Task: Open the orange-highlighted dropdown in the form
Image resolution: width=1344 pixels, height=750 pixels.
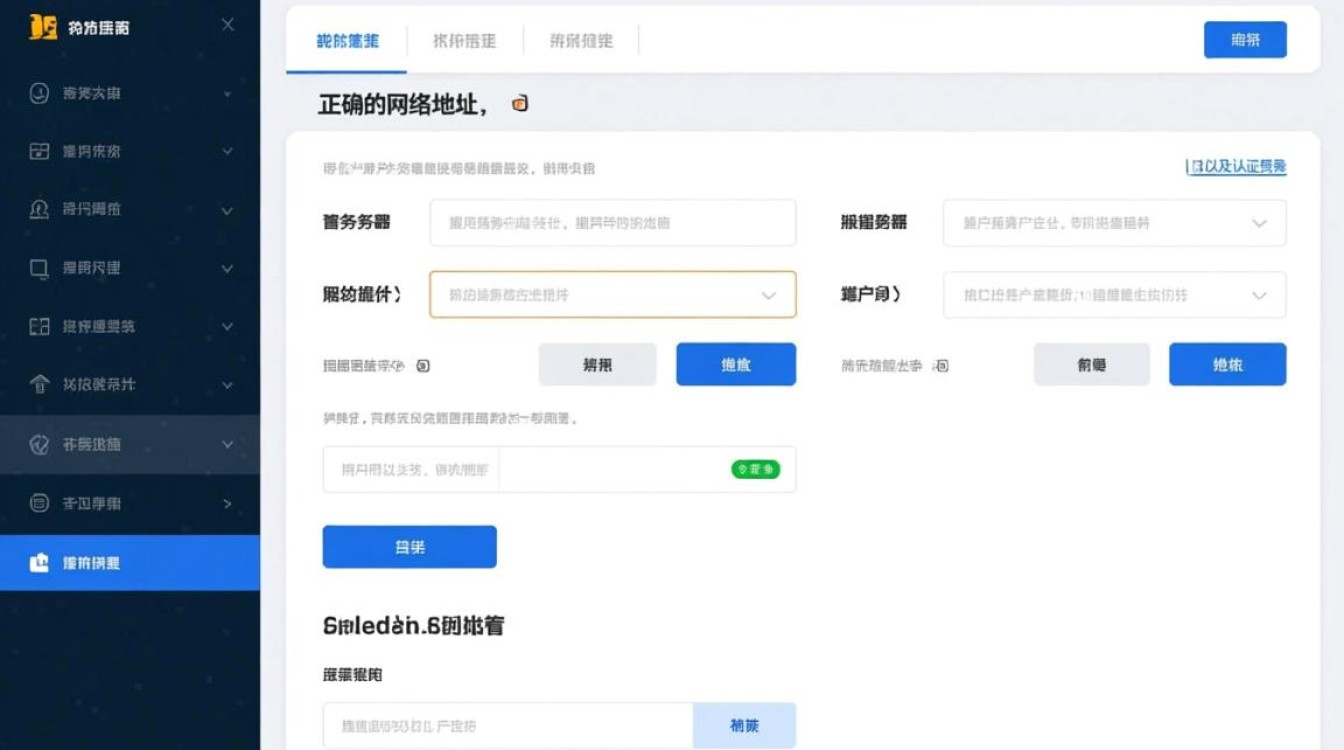Action: click(x=612, y=295)
